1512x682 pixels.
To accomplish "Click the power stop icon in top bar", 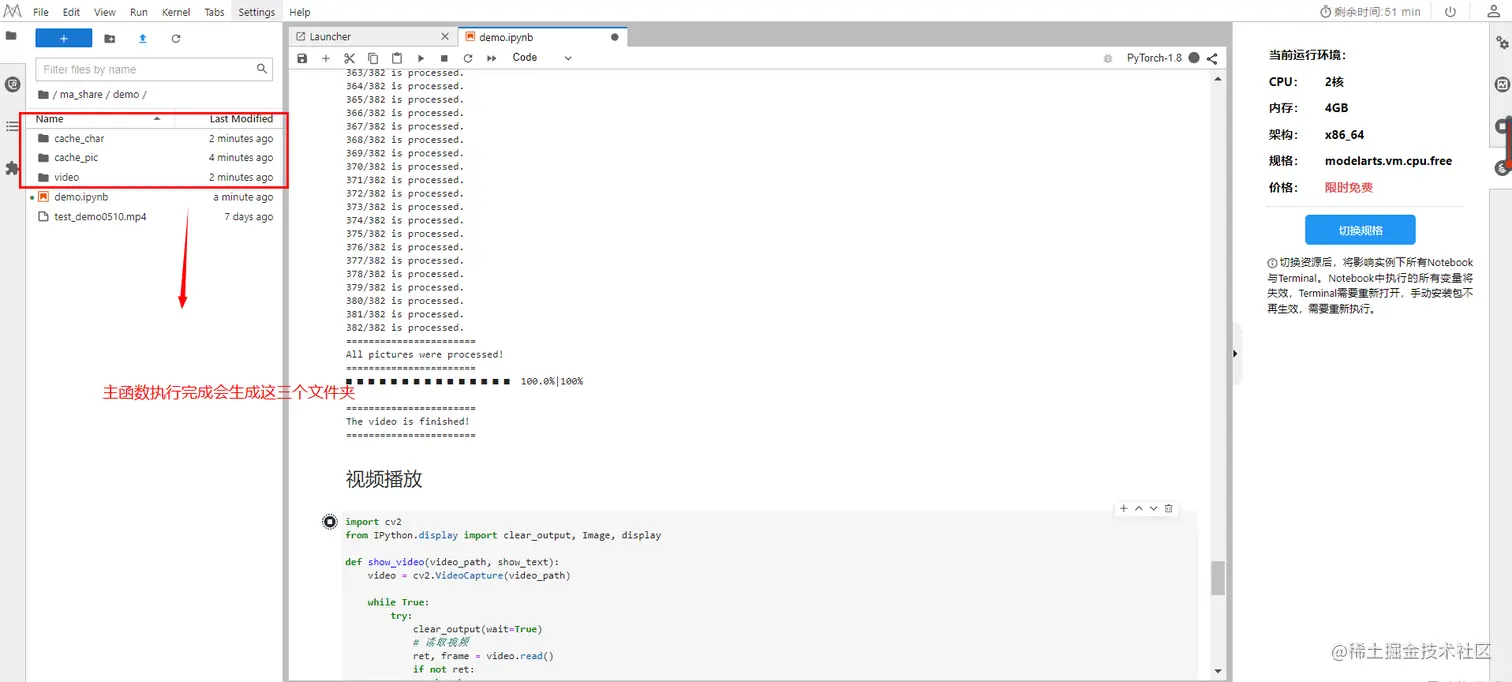I will (1450, 12).
